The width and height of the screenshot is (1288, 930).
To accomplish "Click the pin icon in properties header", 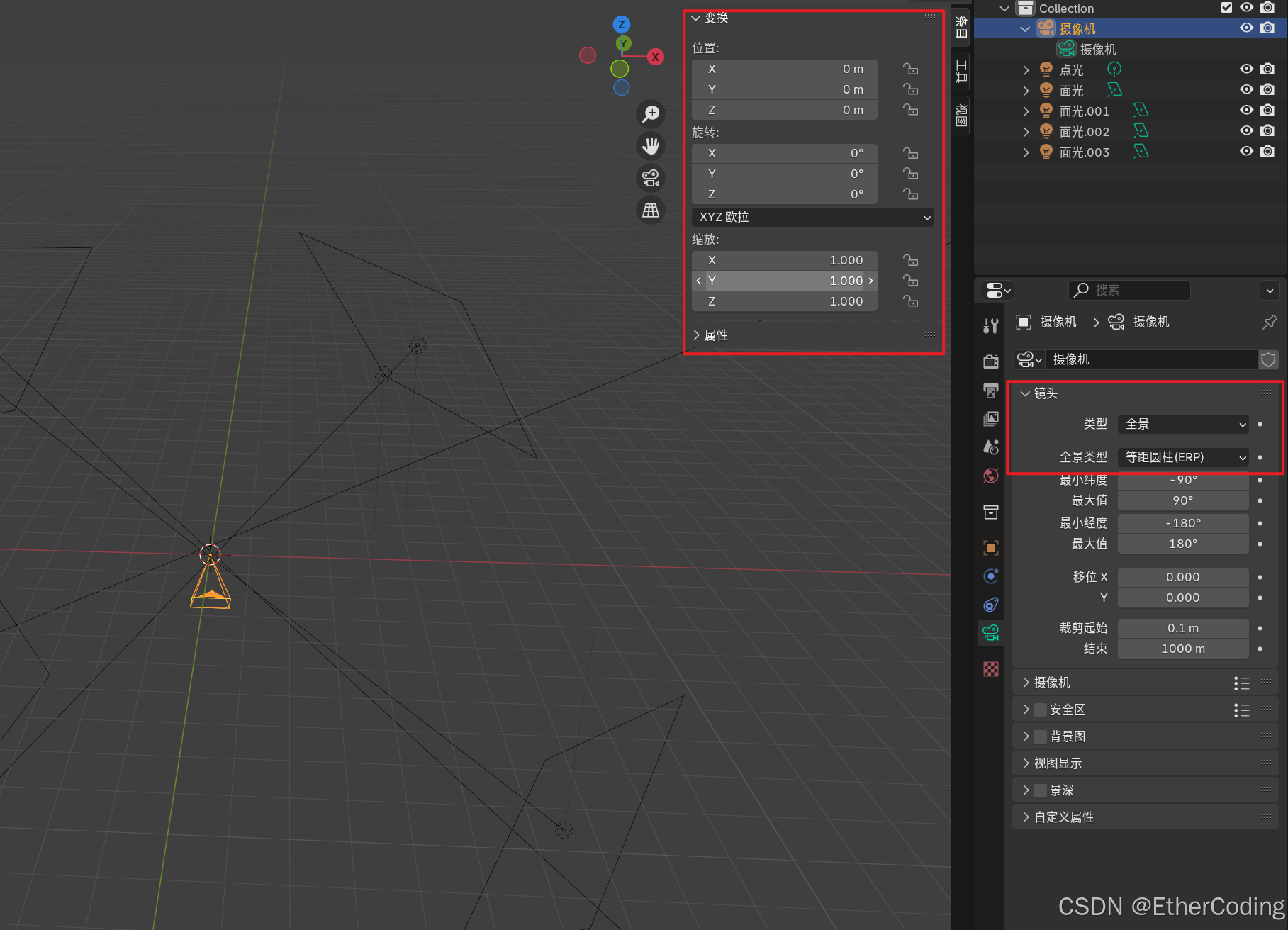I will [1270, 323].
